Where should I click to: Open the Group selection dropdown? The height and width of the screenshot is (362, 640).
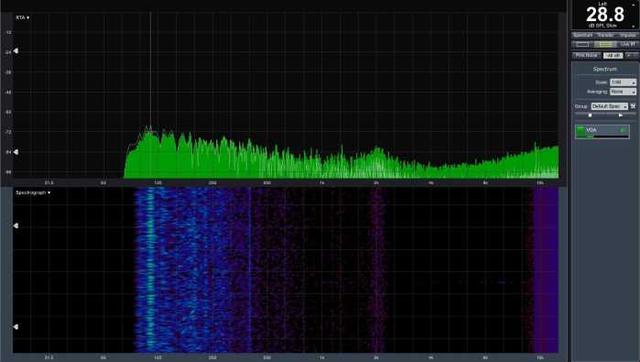609,106
